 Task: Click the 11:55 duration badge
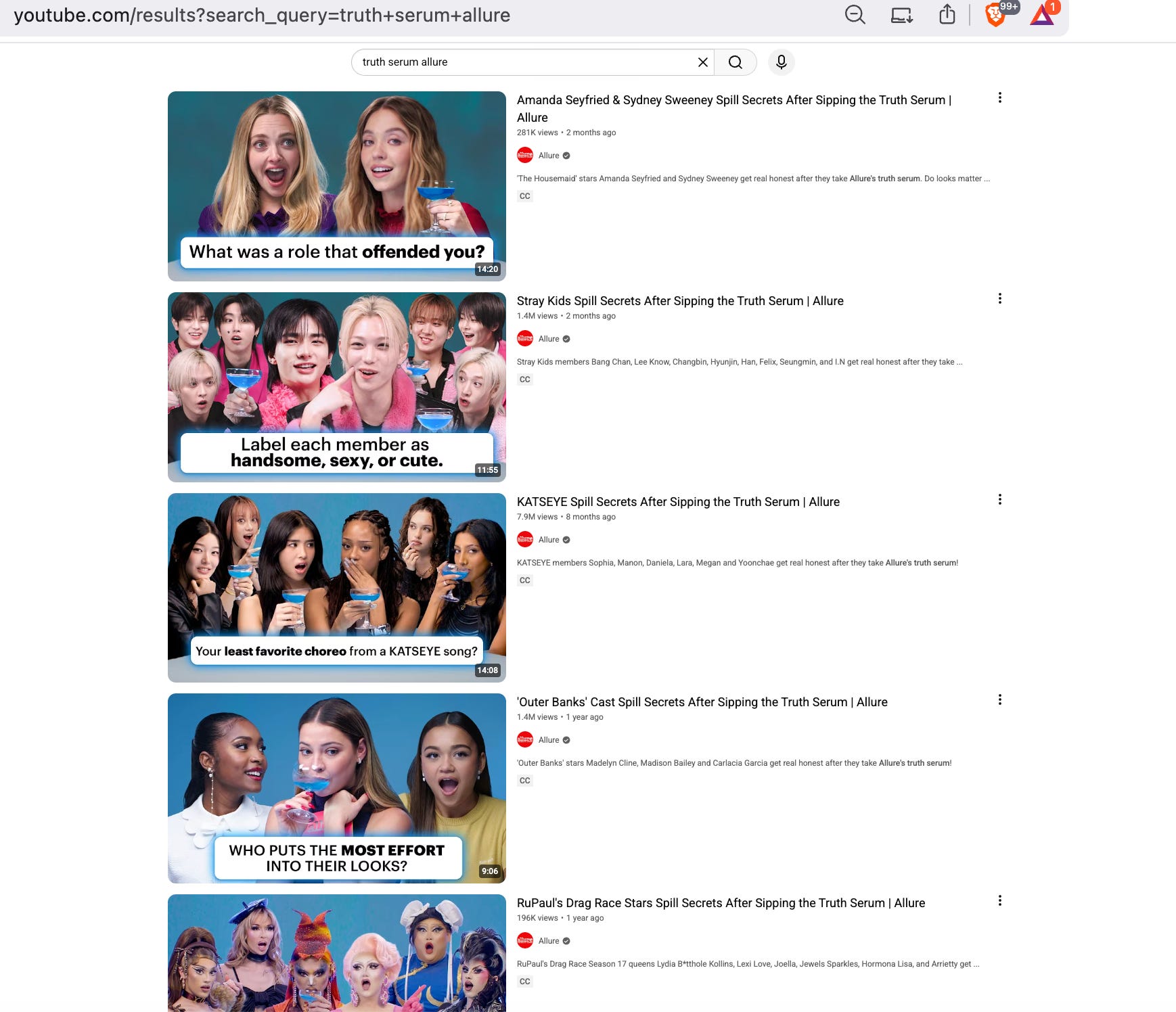pyautogui.click(x=487, y=470)
